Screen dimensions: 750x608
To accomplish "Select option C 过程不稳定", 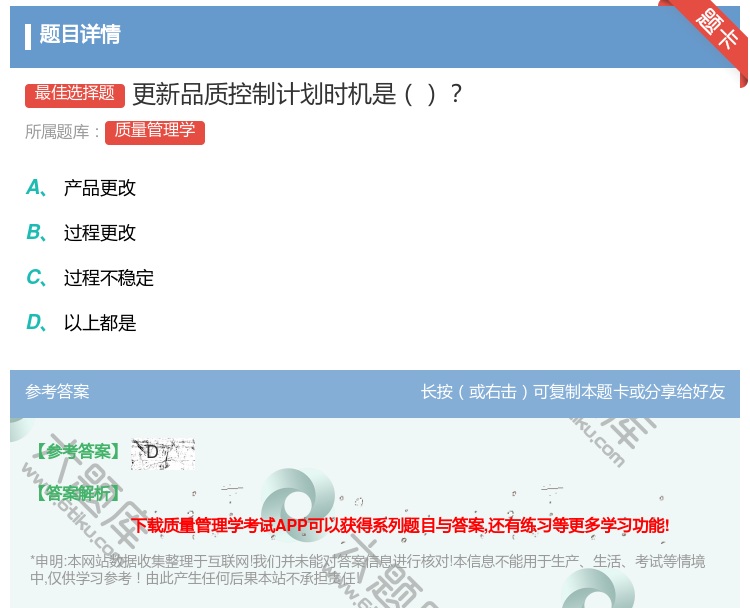I will (90, 278).
